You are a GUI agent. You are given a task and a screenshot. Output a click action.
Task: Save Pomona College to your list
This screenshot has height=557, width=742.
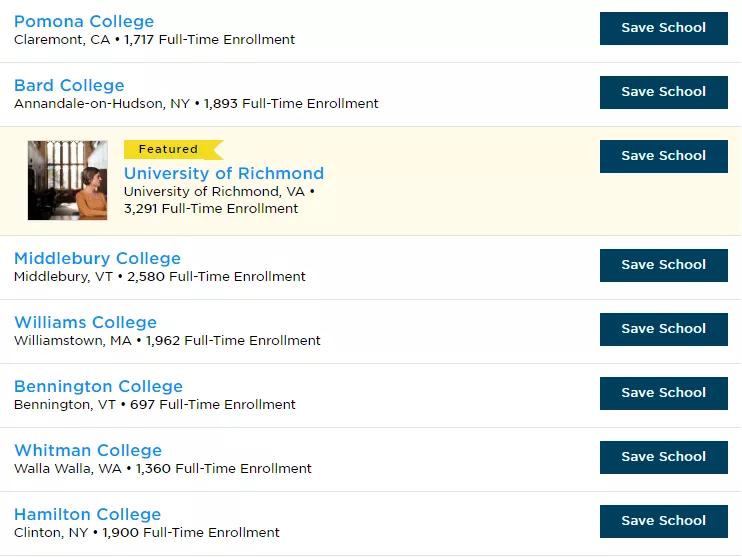(x=663, y=28)
